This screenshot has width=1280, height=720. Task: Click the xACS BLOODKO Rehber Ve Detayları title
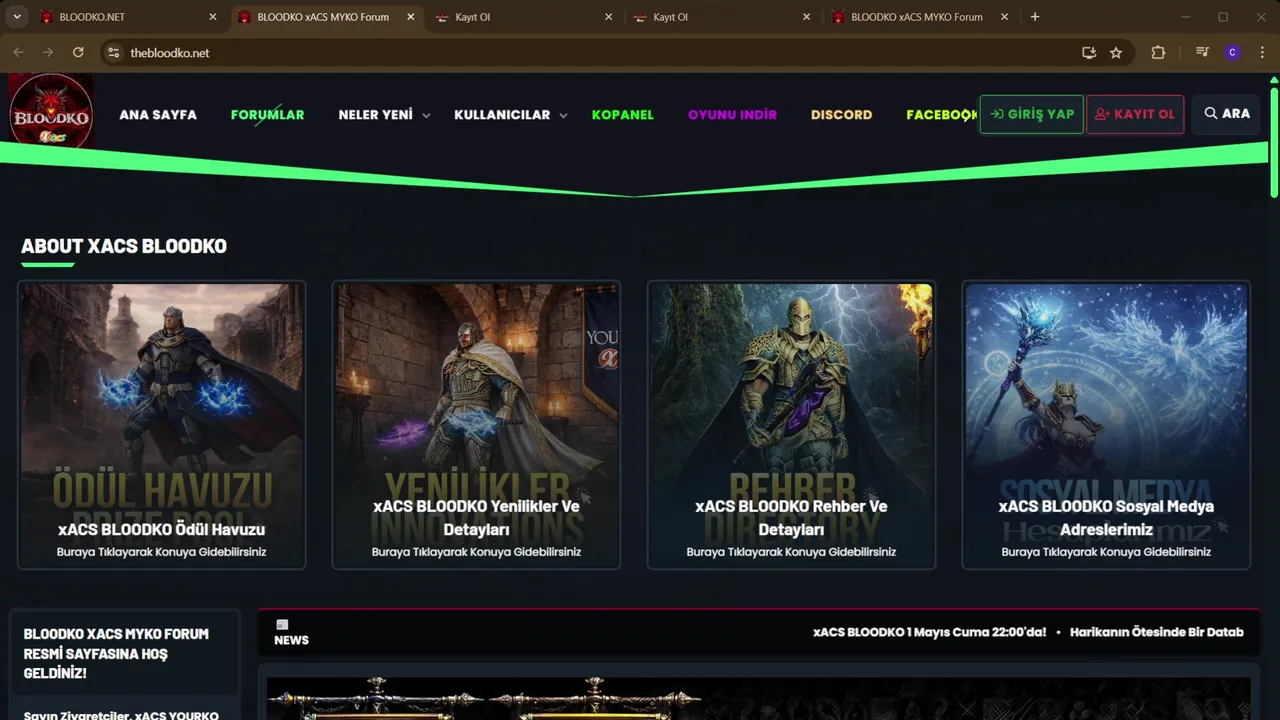[791, 518]
